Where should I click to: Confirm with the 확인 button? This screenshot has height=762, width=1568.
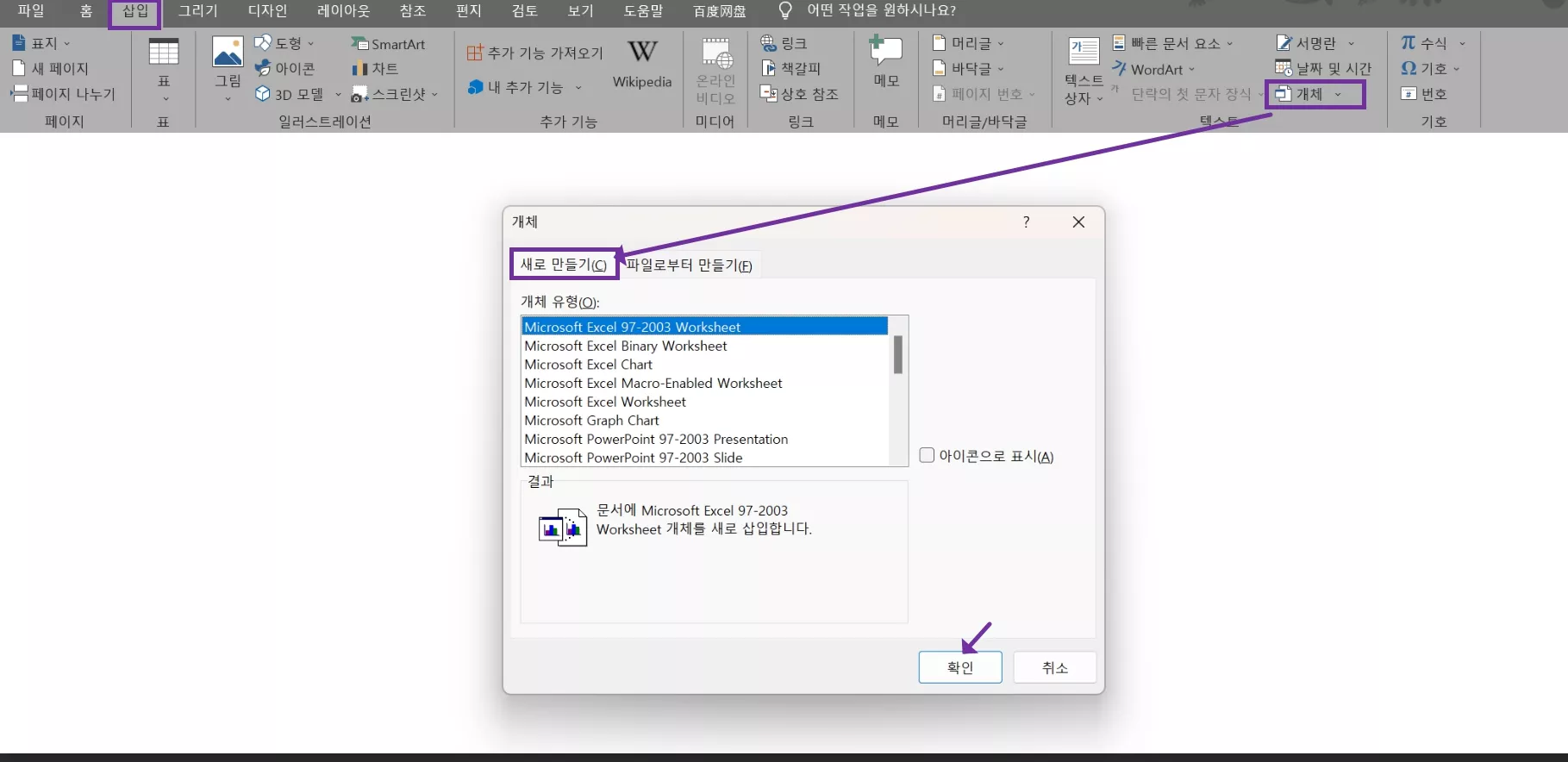tap(960, 667)
